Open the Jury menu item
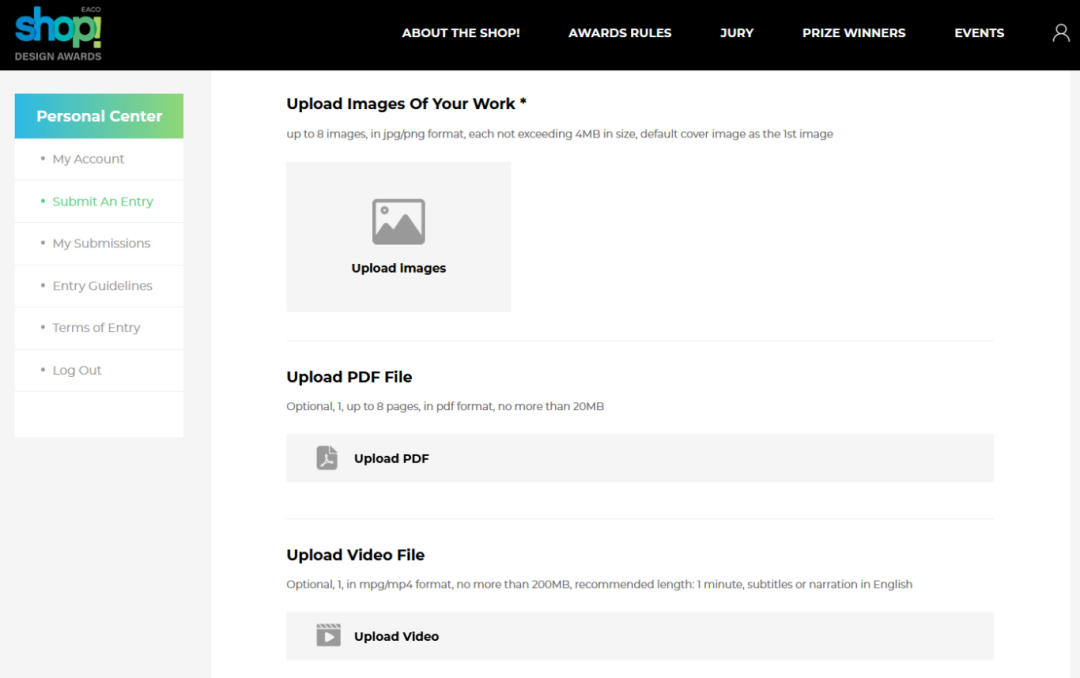This screenshot has width=1080, height=678. pos(737,33)
